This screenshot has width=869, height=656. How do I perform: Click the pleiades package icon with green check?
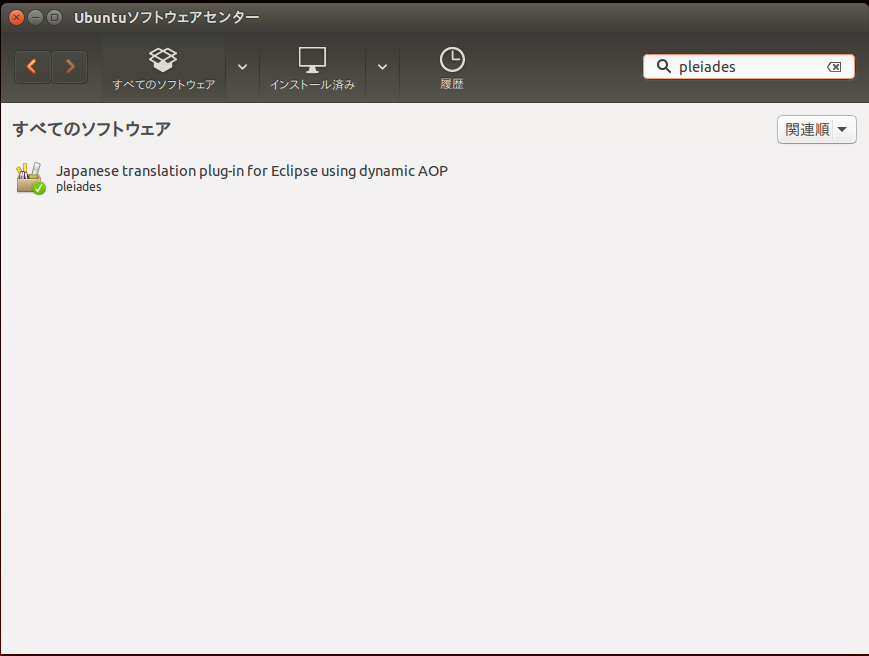pyautogui.click(x=30, y=178)
